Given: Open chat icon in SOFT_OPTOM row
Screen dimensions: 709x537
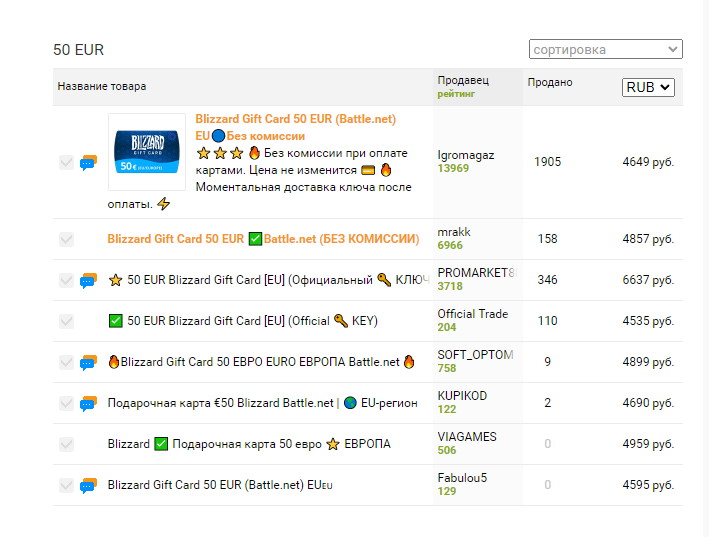Looking at the screenshot, I should (x=88, y=363).
